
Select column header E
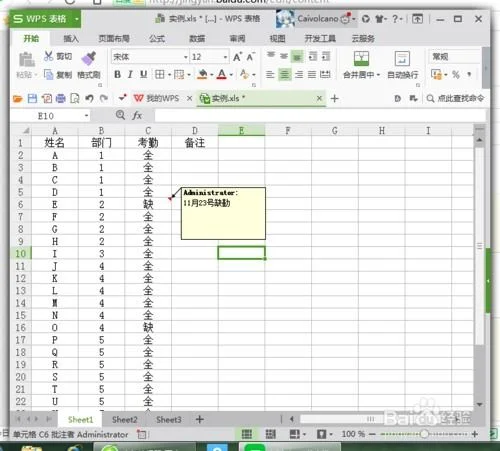point(242,130)
